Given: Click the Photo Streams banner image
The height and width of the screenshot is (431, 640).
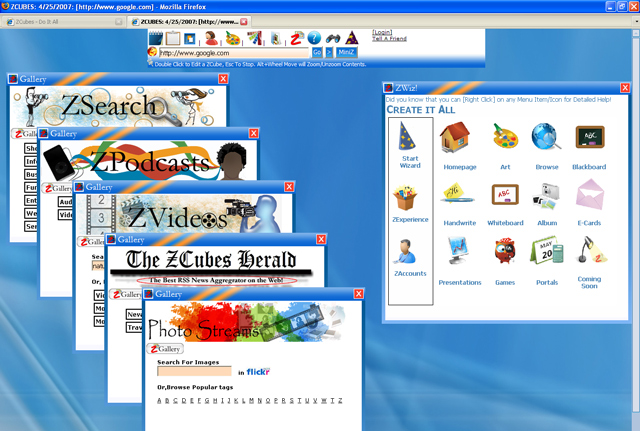Looking at the screenshot, I should (247, 321).
